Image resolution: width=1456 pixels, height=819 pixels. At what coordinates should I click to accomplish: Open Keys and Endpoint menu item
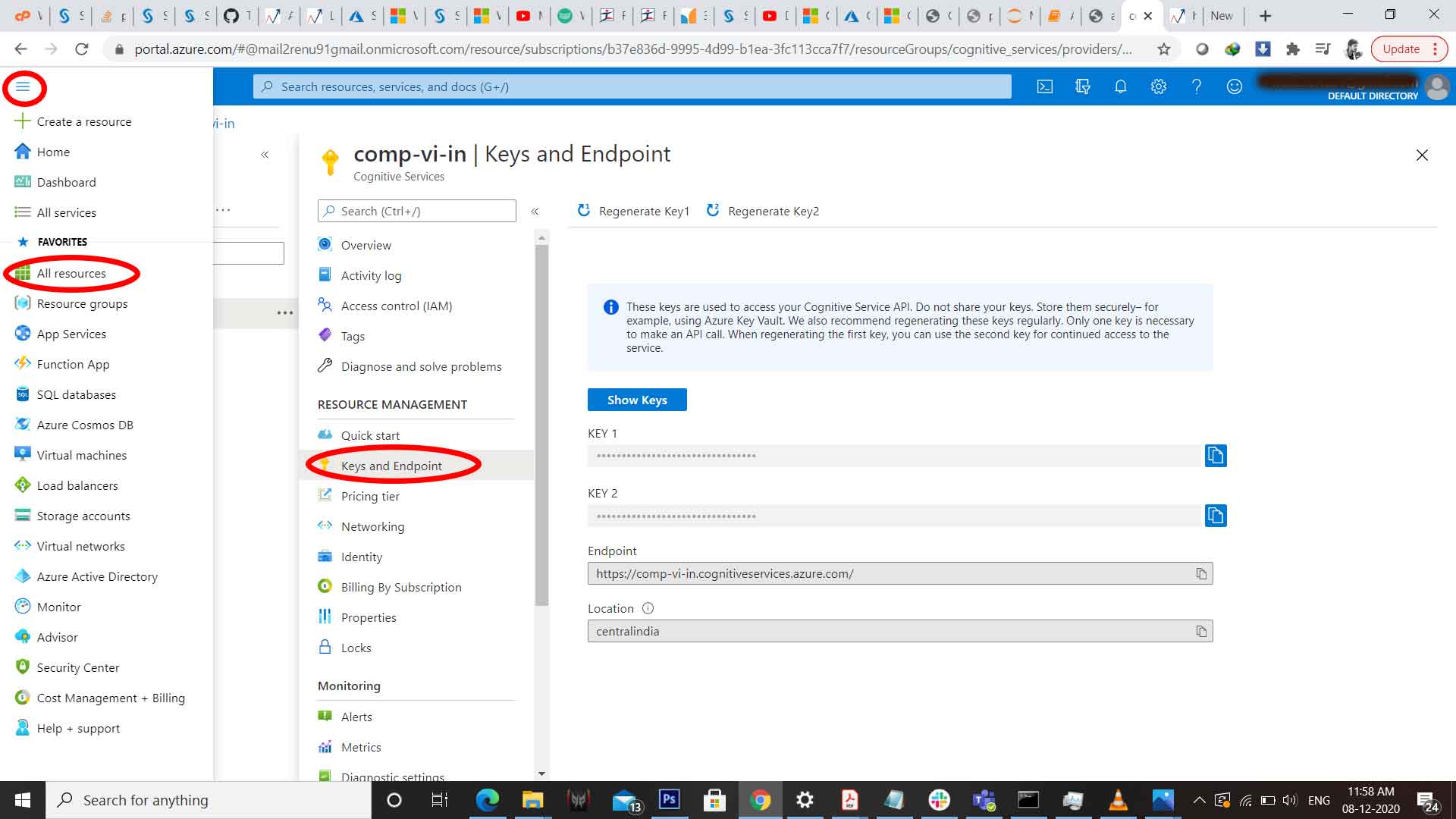click(x=391, y=465)
